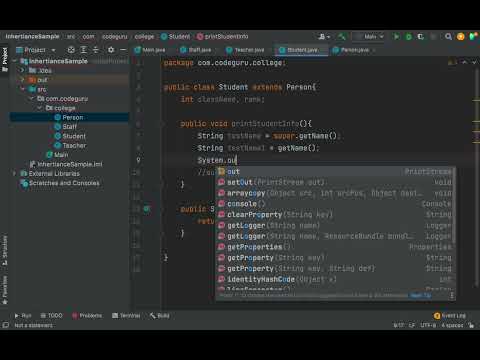This screenshot has width=480, height=360.
Task: Click the InheritianceSample breadcrumb
Action: click(x=32, y=36)
